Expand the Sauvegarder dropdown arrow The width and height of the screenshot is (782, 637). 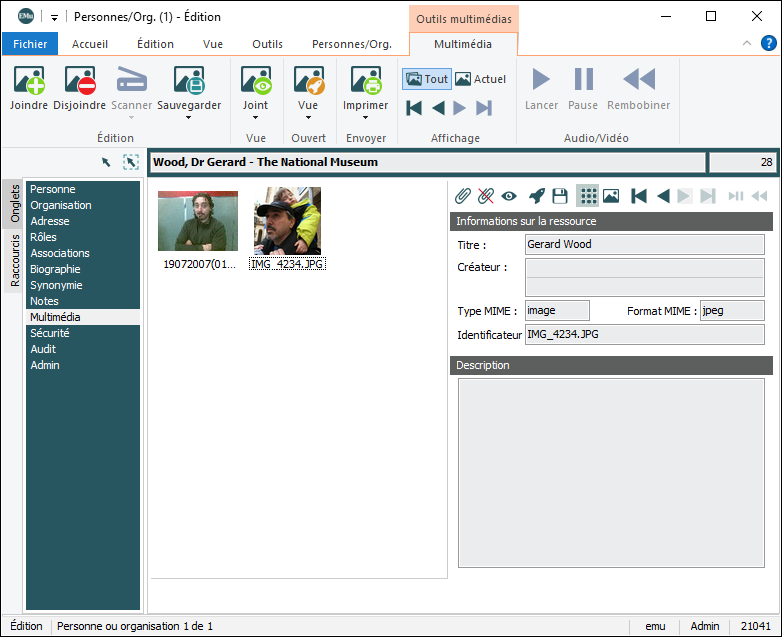click(189, 118)
